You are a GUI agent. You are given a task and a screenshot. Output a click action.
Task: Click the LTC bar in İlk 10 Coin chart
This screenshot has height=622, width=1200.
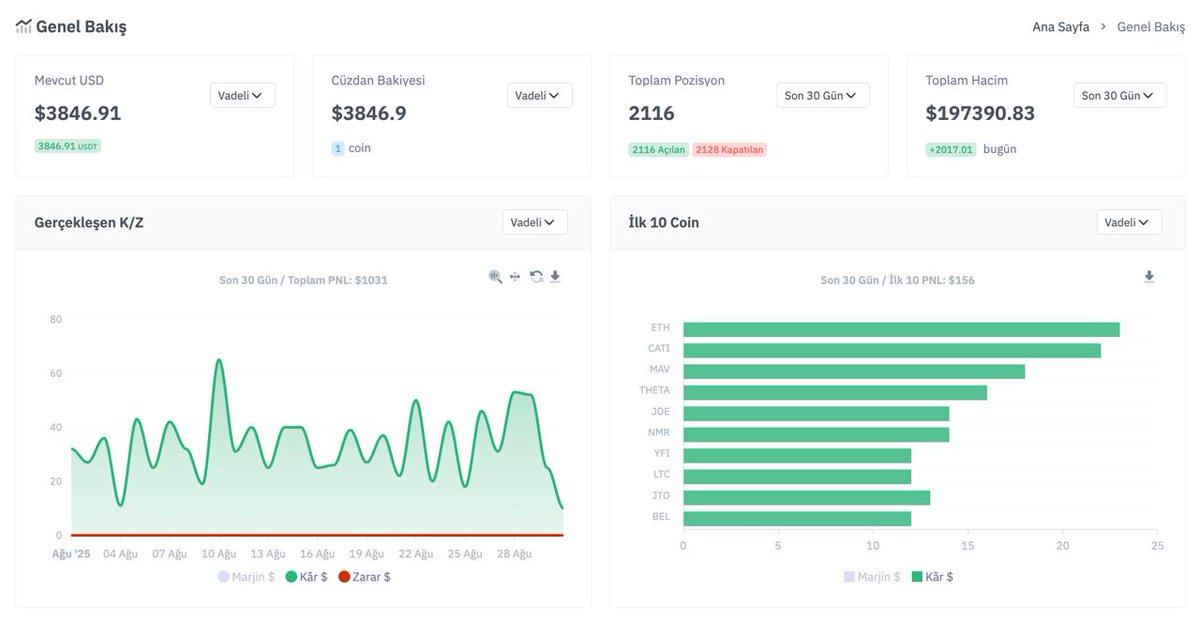(x=797, y=476)
